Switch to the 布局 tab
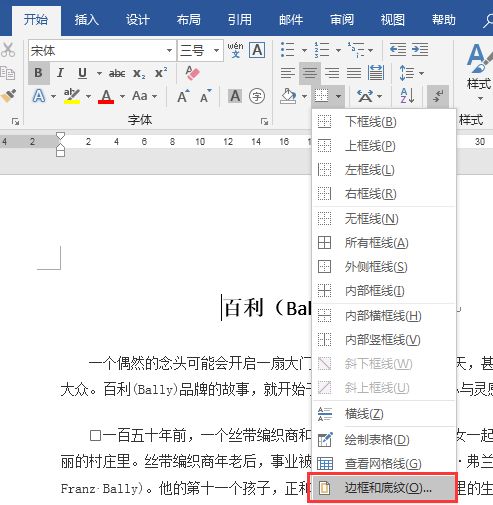 coord(189,20)
